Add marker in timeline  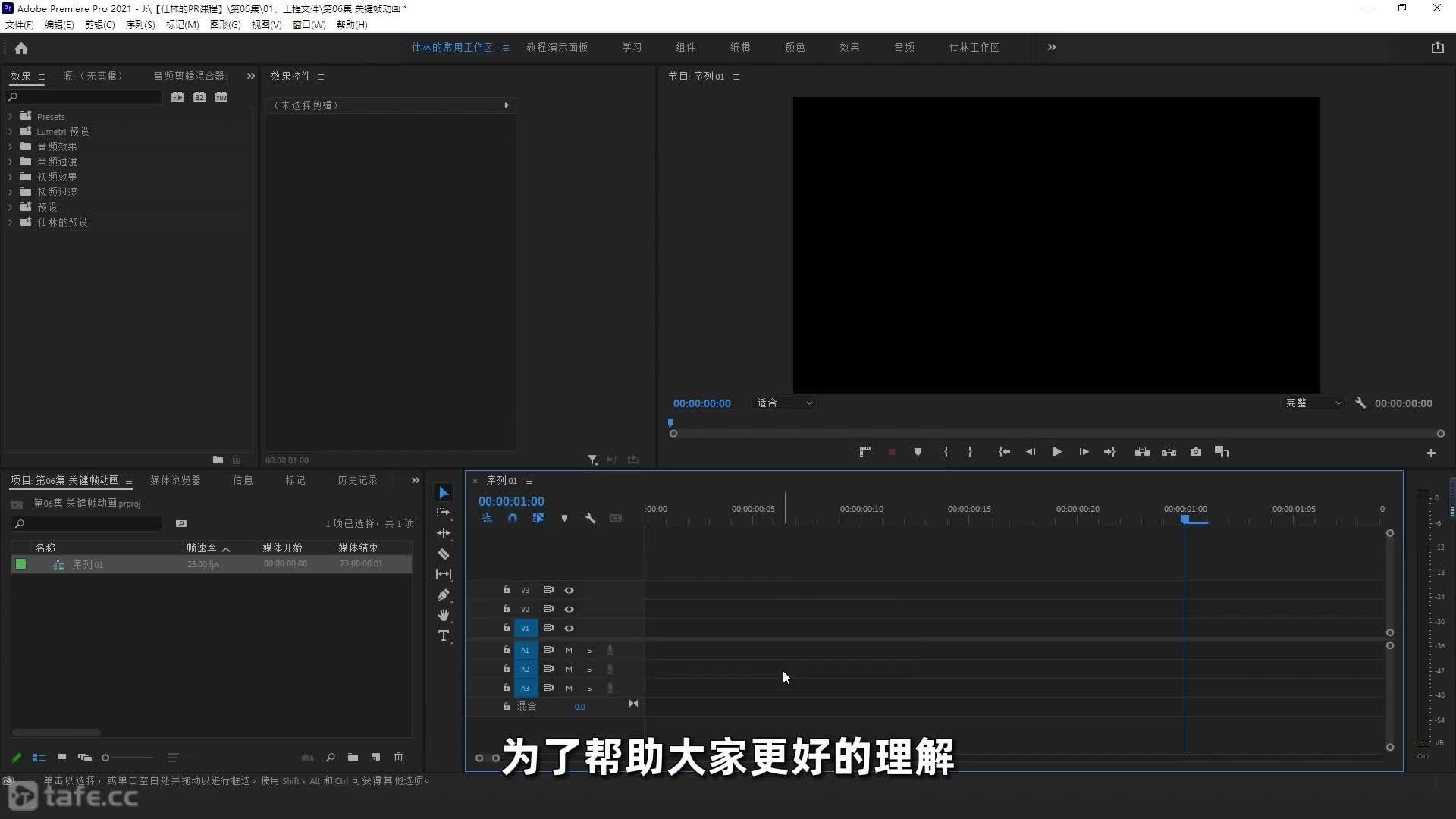(x=564, y=519)
